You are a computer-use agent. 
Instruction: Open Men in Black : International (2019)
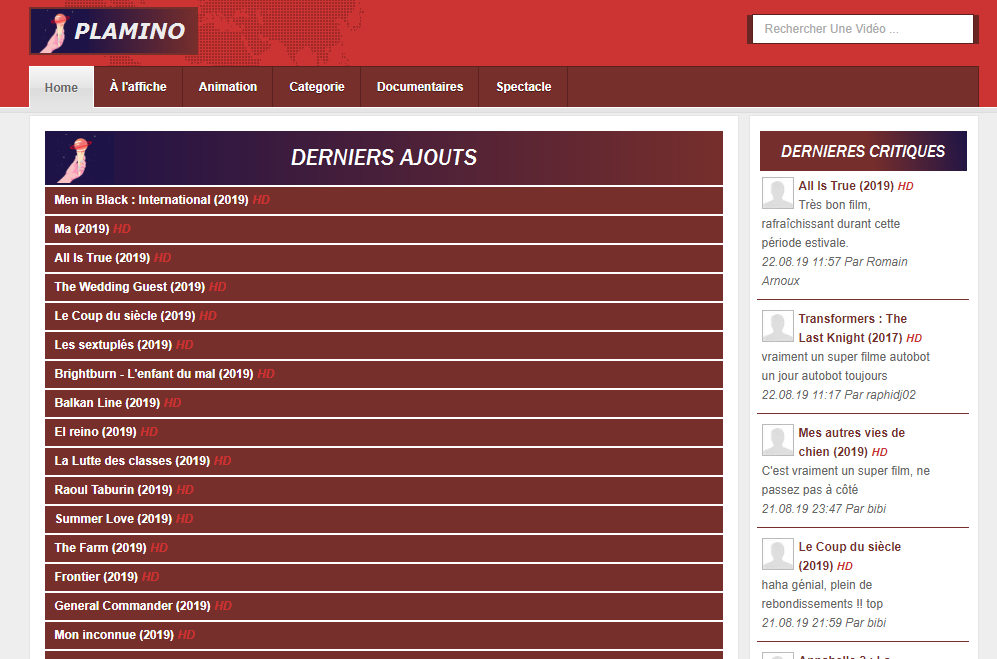(384, 200)
